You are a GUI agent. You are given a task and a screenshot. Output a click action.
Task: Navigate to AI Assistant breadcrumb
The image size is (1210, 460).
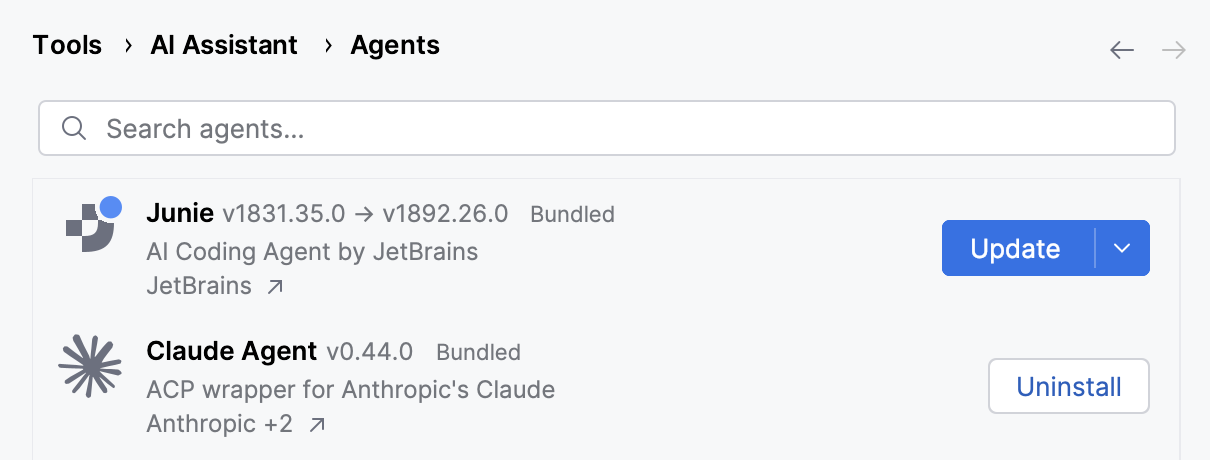(x=224, y=45)
